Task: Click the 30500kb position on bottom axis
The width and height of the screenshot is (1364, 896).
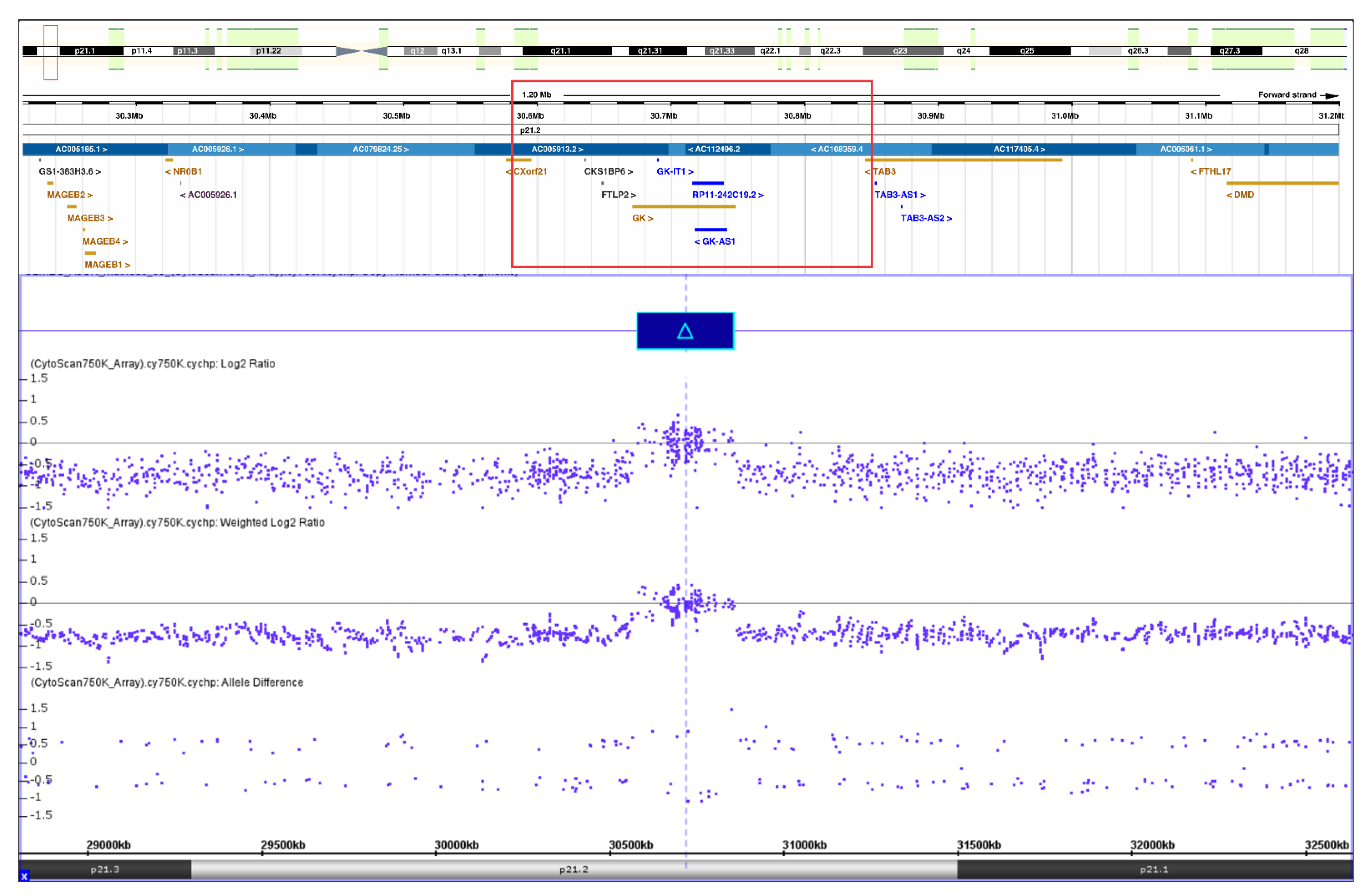Action: pyautogui.click(x=630, y=845)
